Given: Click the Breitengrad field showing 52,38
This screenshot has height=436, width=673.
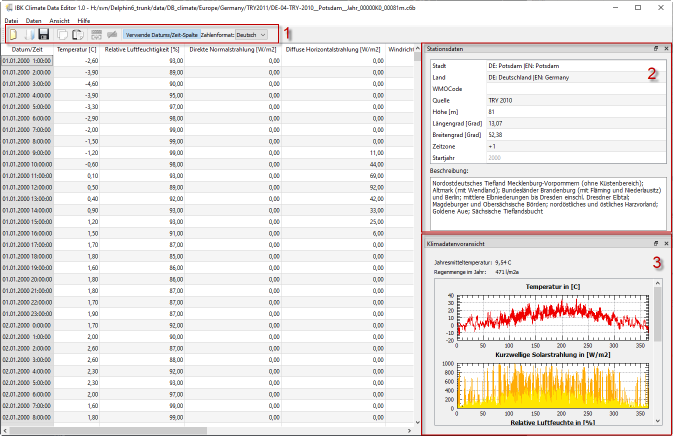Looking at the screenshot, I should 576,135.
